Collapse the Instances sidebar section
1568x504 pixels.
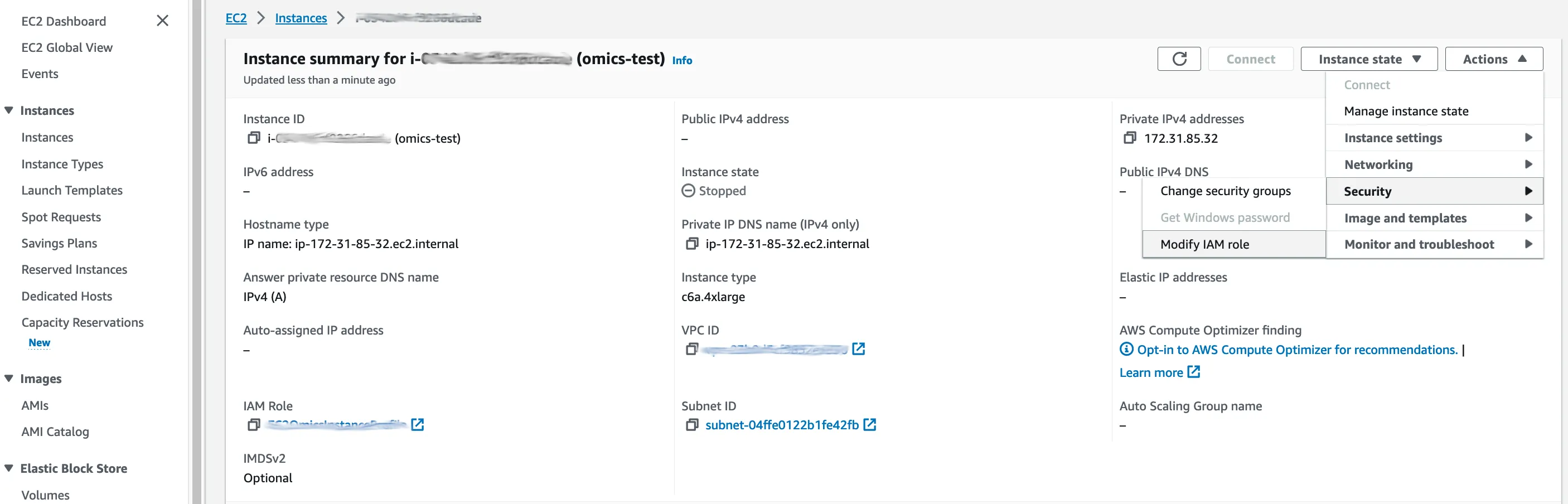click(x=8, y=110)
